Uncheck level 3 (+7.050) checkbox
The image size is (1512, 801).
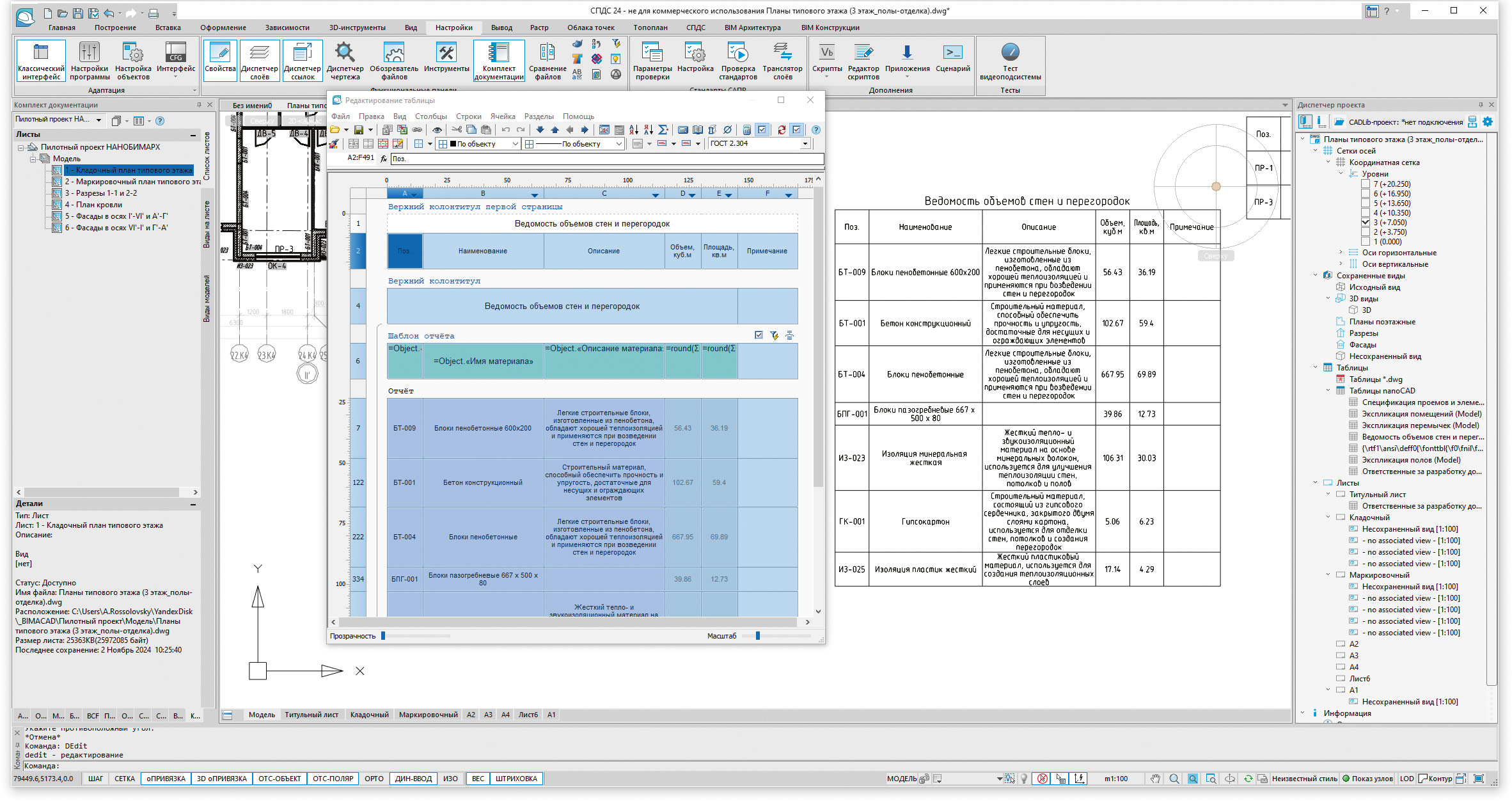tap(1366, 223)
